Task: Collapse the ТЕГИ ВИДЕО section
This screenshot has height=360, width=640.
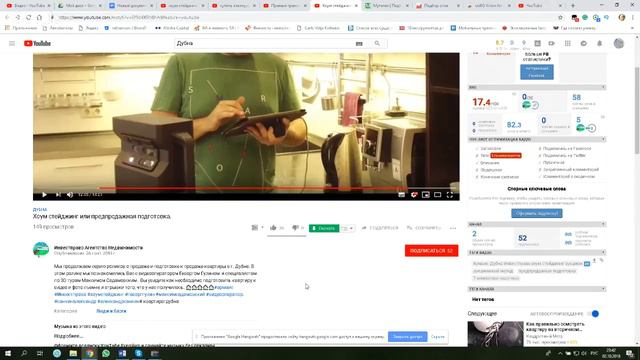Action: [x=603, y=252]
